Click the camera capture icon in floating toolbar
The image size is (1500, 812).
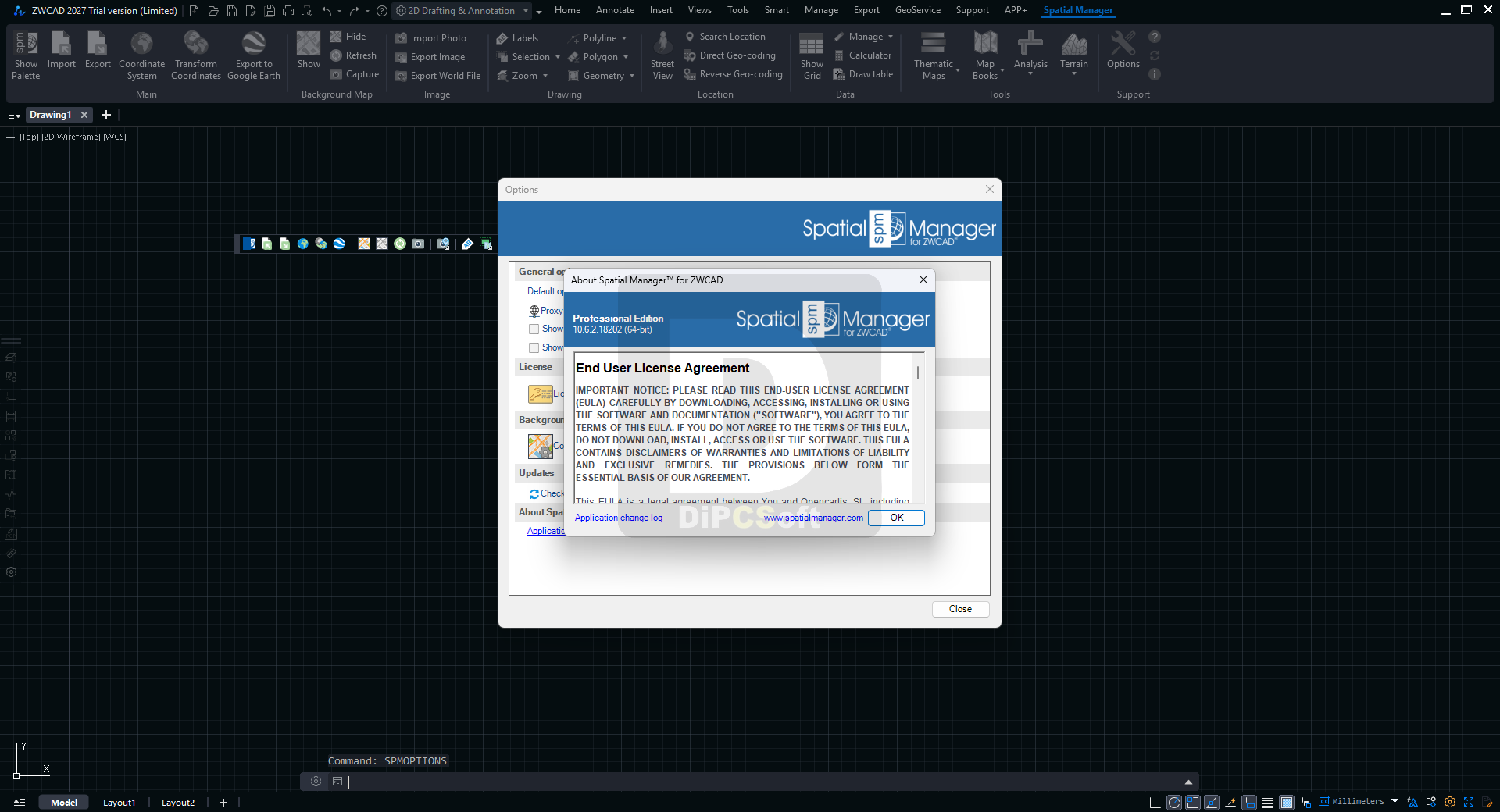point(418,244)
